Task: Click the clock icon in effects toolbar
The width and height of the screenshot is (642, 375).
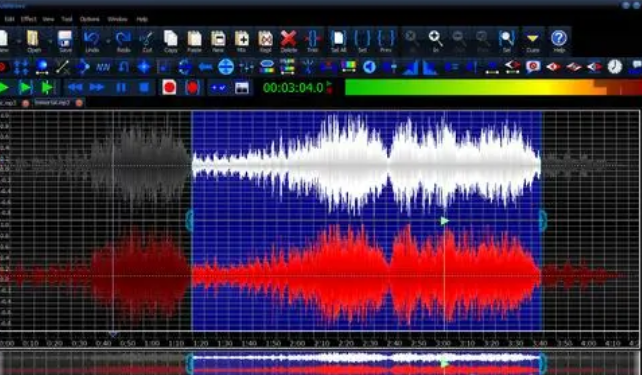Action: pos(615,66)
